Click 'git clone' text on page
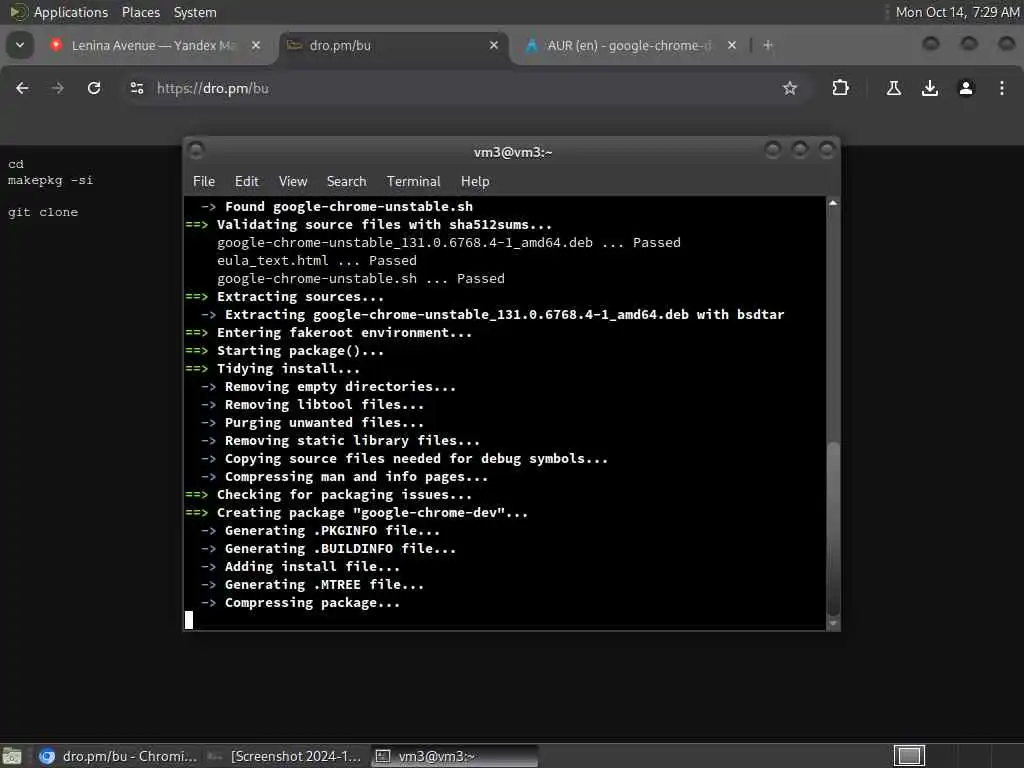Image resolution: width=1024 pixels, height=768 pixels. click(43, 212)
